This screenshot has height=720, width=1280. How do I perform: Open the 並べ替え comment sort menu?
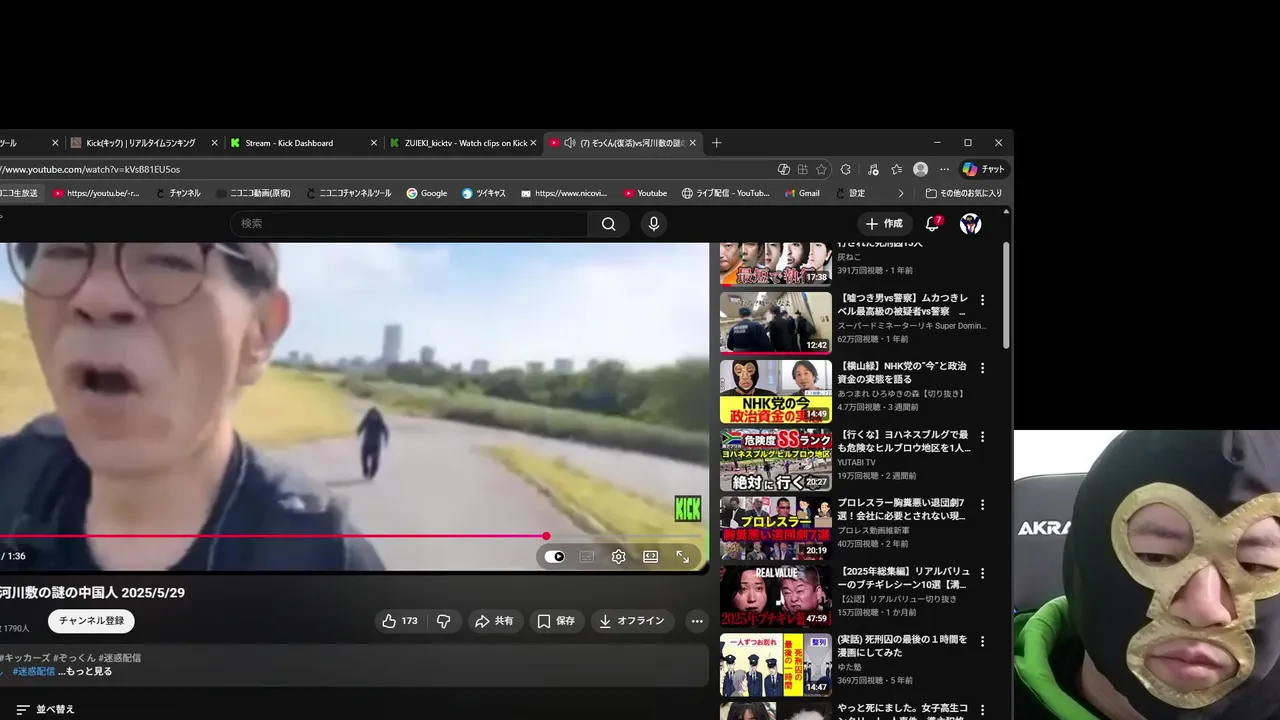44,709
